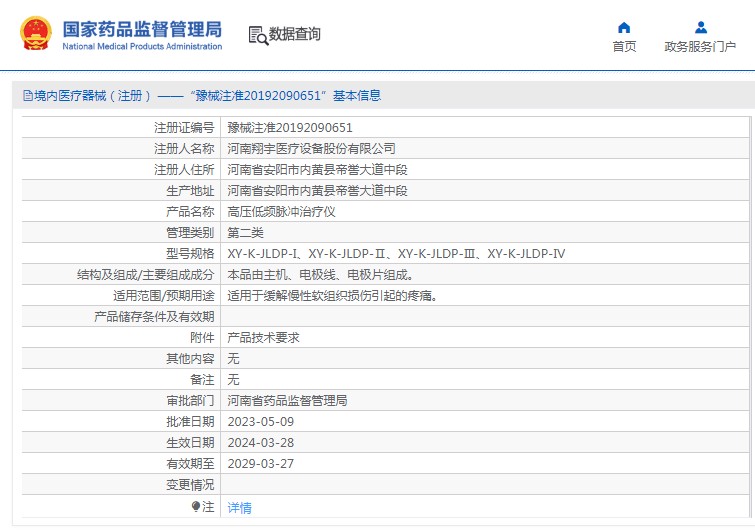Click the 数据查询 label

pyautogui.click(x=295, y=34)
